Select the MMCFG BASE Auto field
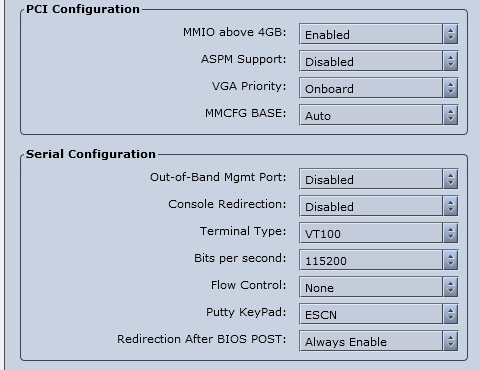Screen dimensions: 480x370 pos(371,115)
